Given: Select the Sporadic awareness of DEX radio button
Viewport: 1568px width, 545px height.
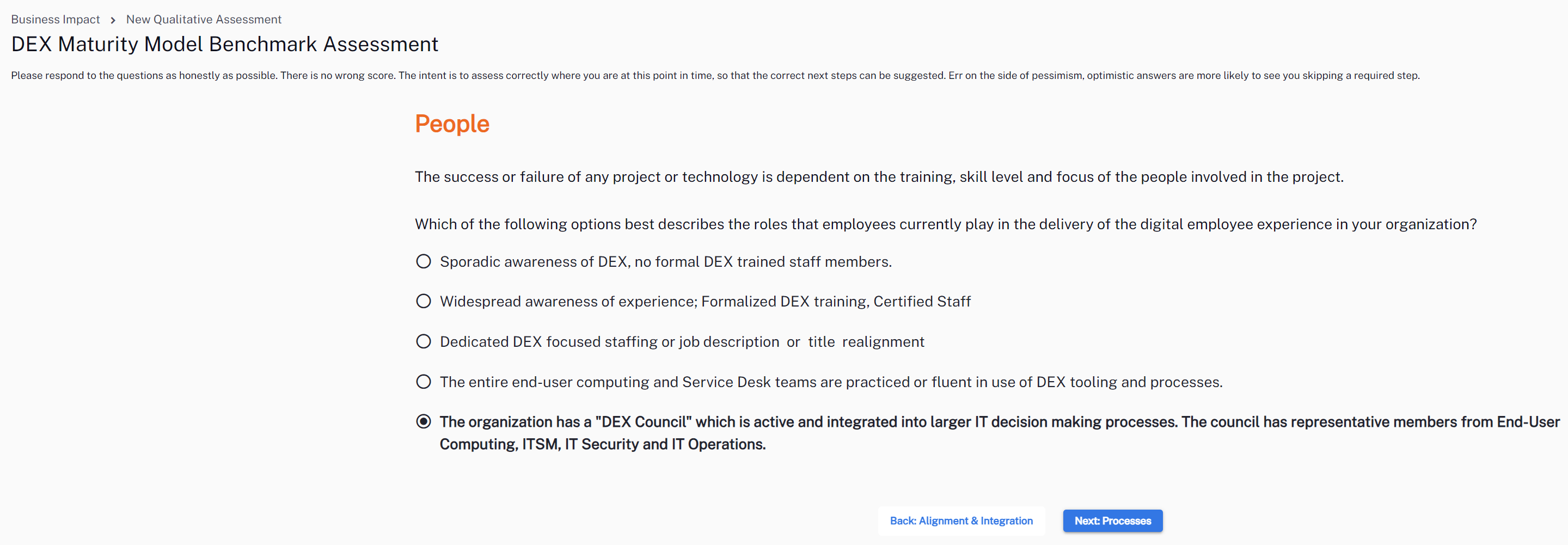Looking at the screenshot, I should coord(423,262).
